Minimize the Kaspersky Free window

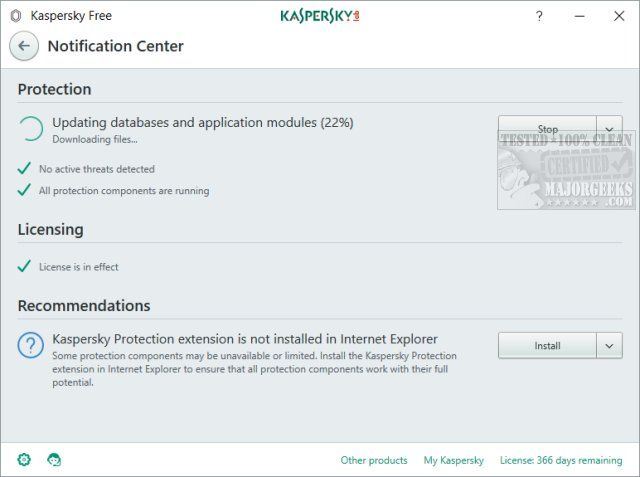point(580,16)
